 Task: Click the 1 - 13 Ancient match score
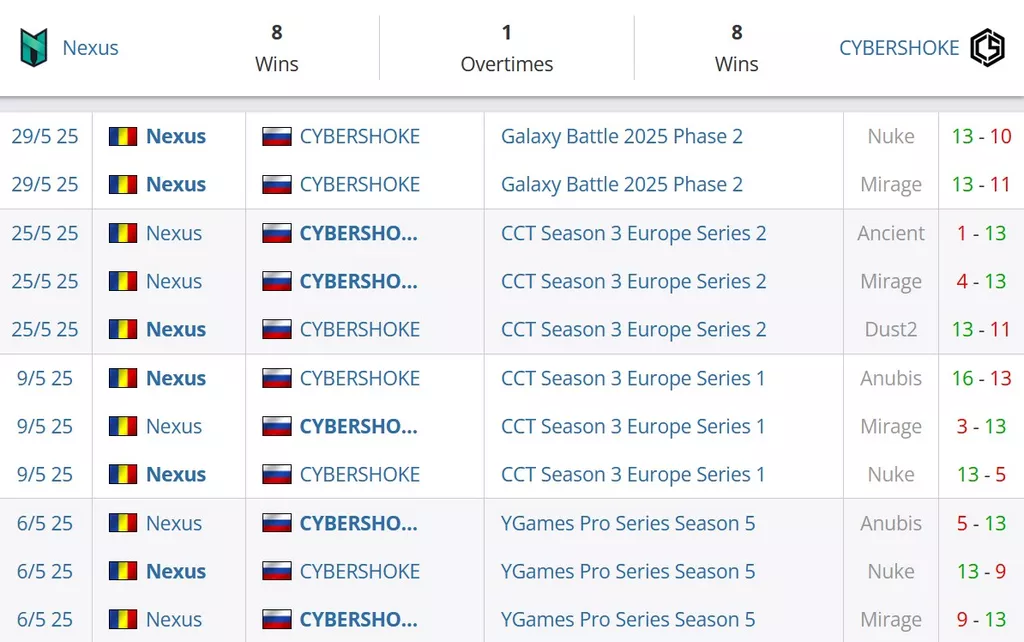pos(982,233)
